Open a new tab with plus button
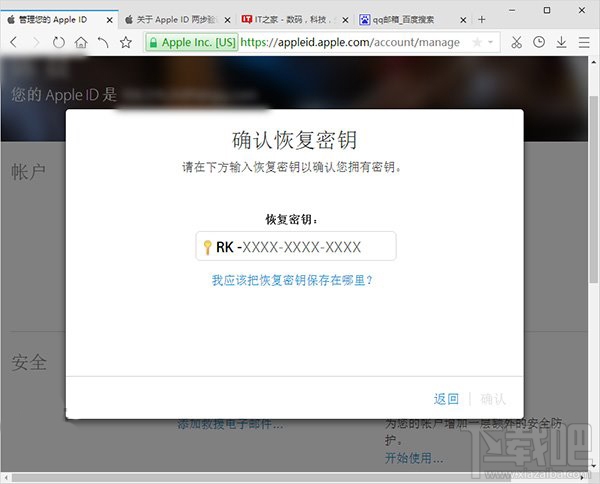Viewport: 600px width, 484px height. click(482, 20)
